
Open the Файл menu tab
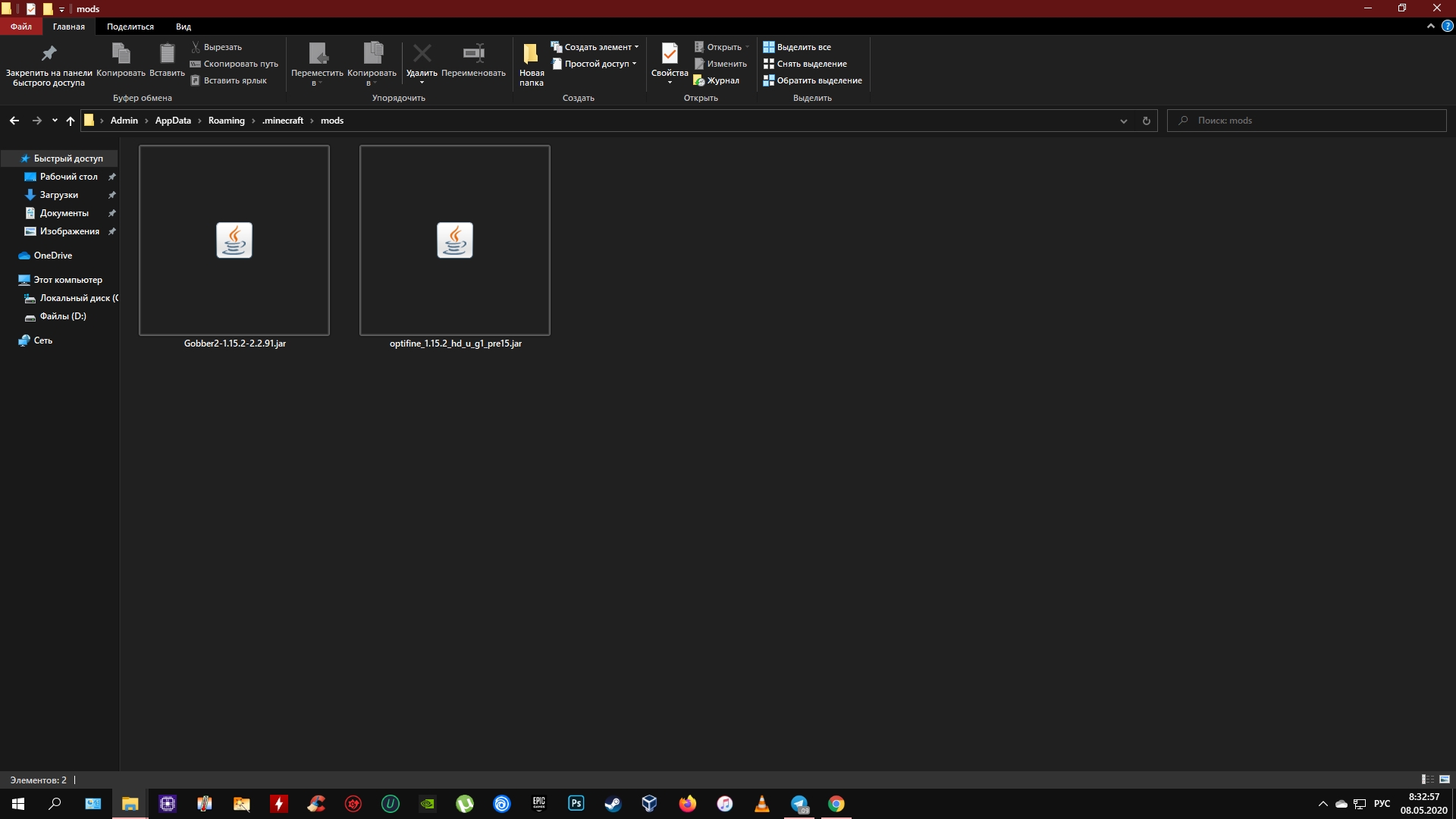click(x=21, y=27)
